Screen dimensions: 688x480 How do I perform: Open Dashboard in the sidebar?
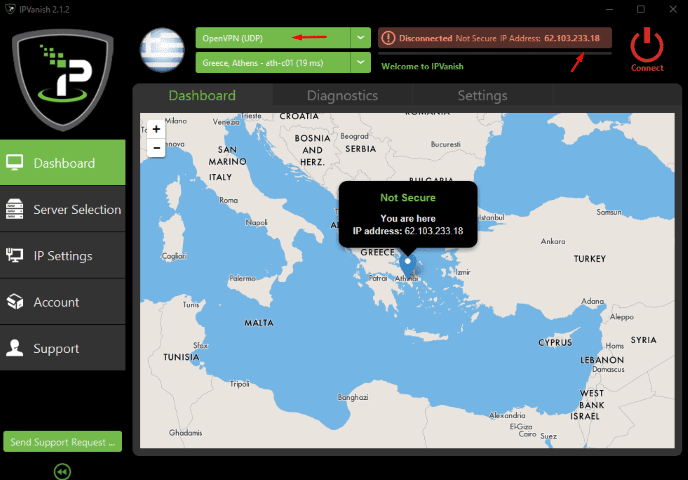point(62,162)
